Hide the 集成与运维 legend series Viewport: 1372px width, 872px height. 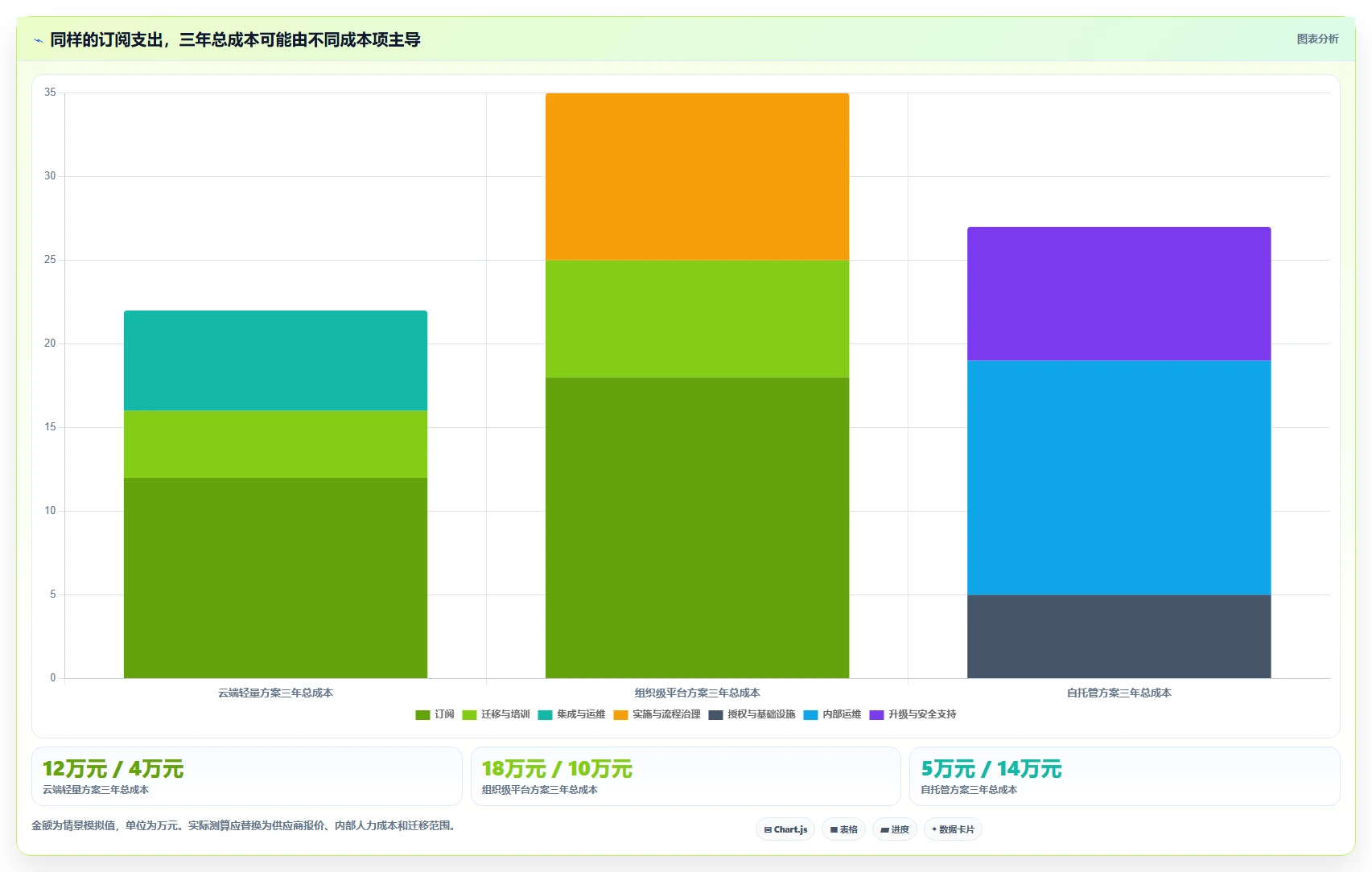click(571, 714)
